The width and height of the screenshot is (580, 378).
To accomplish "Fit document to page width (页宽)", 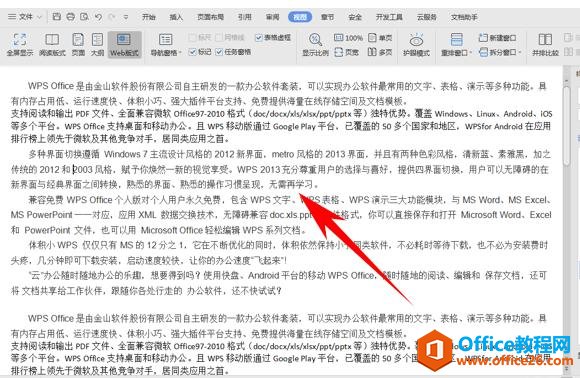I will tap(347, 52).
